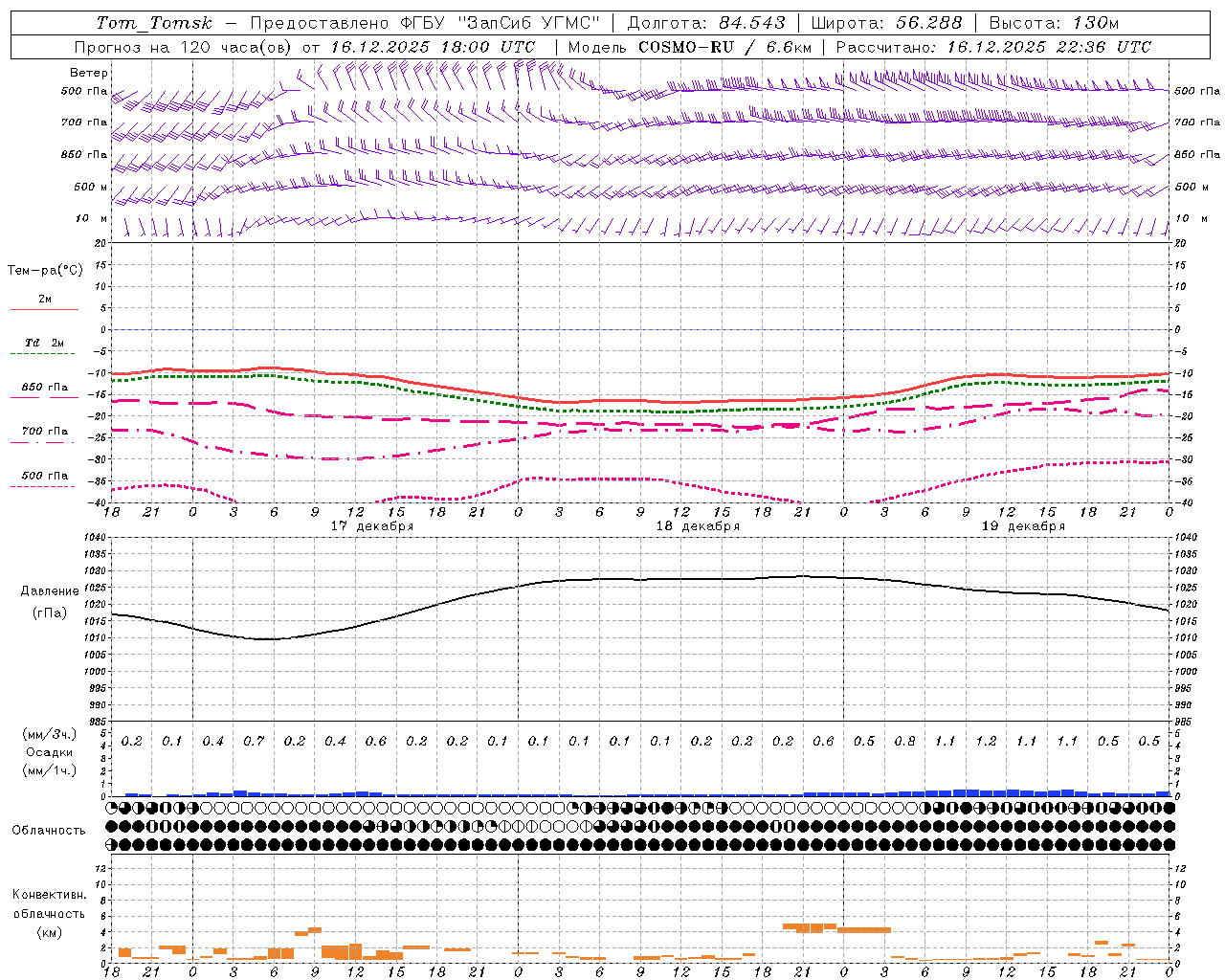Select the (мм/1ч.) precipitation unit label

(x=50, y=770)
